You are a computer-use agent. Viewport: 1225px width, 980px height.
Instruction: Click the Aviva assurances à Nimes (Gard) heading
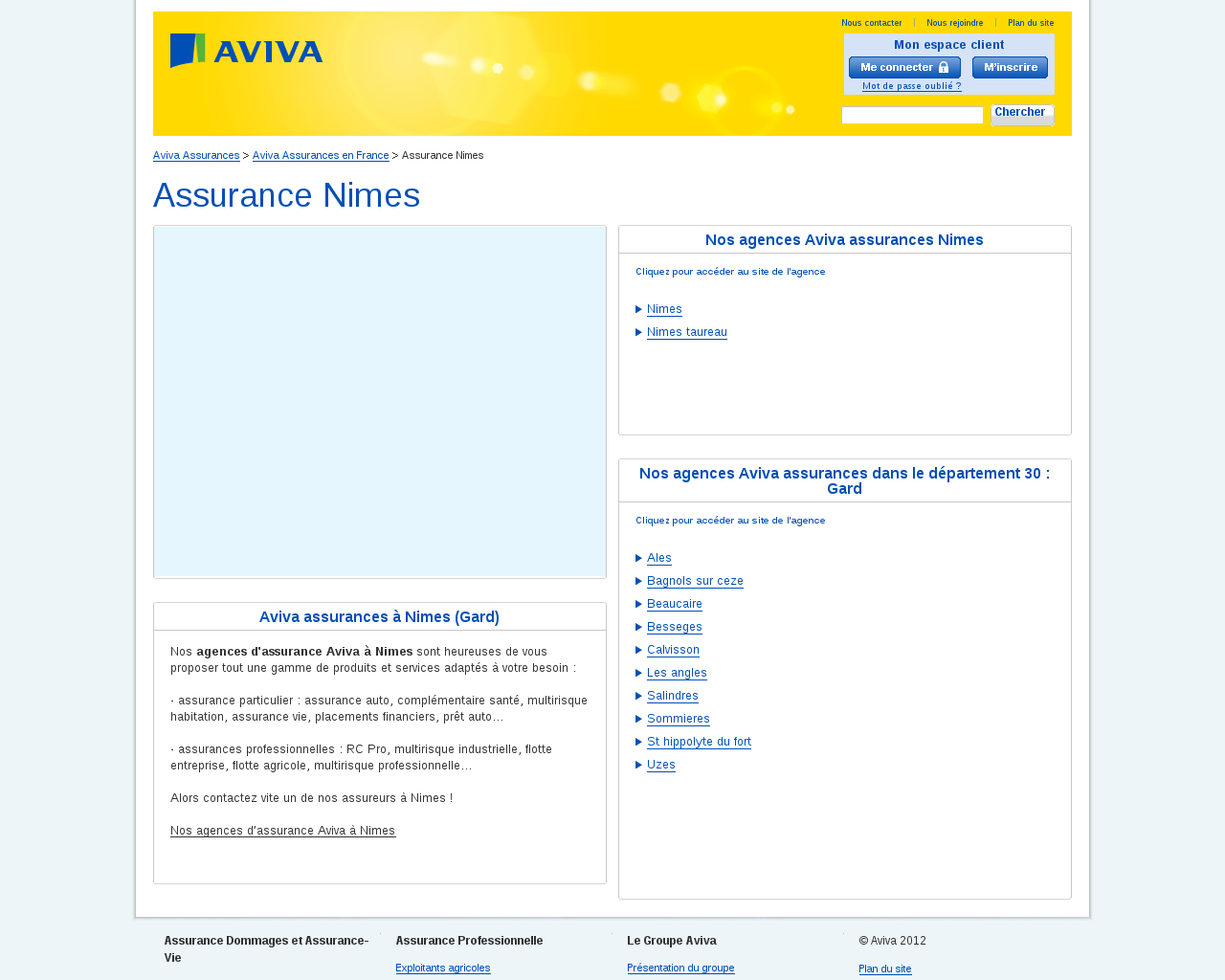(379, 617)
